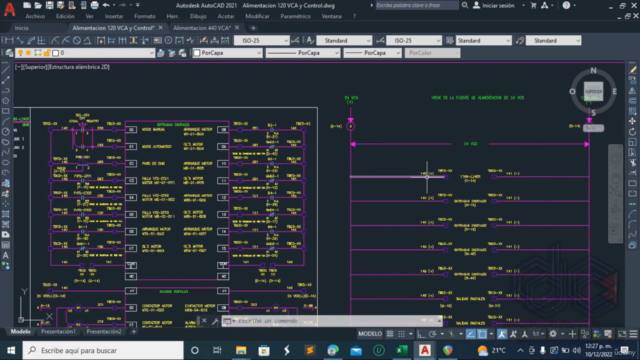Viewport: 640px width, 360px height.
Task: Open the PorCapa lineweight dropdown
Action: click(373, 53)
